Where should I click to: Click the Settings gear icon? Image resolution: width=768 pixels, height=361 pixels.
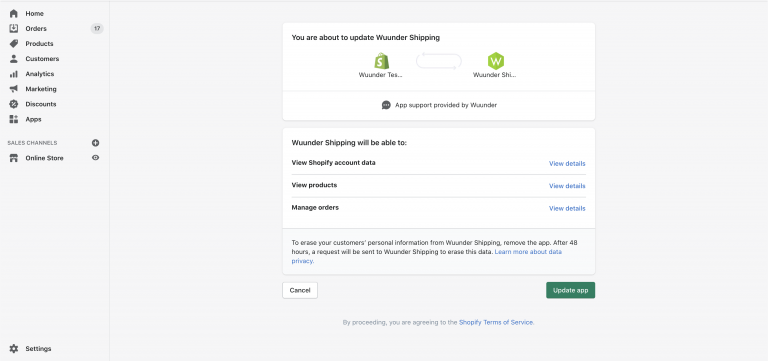coord(14,349)
